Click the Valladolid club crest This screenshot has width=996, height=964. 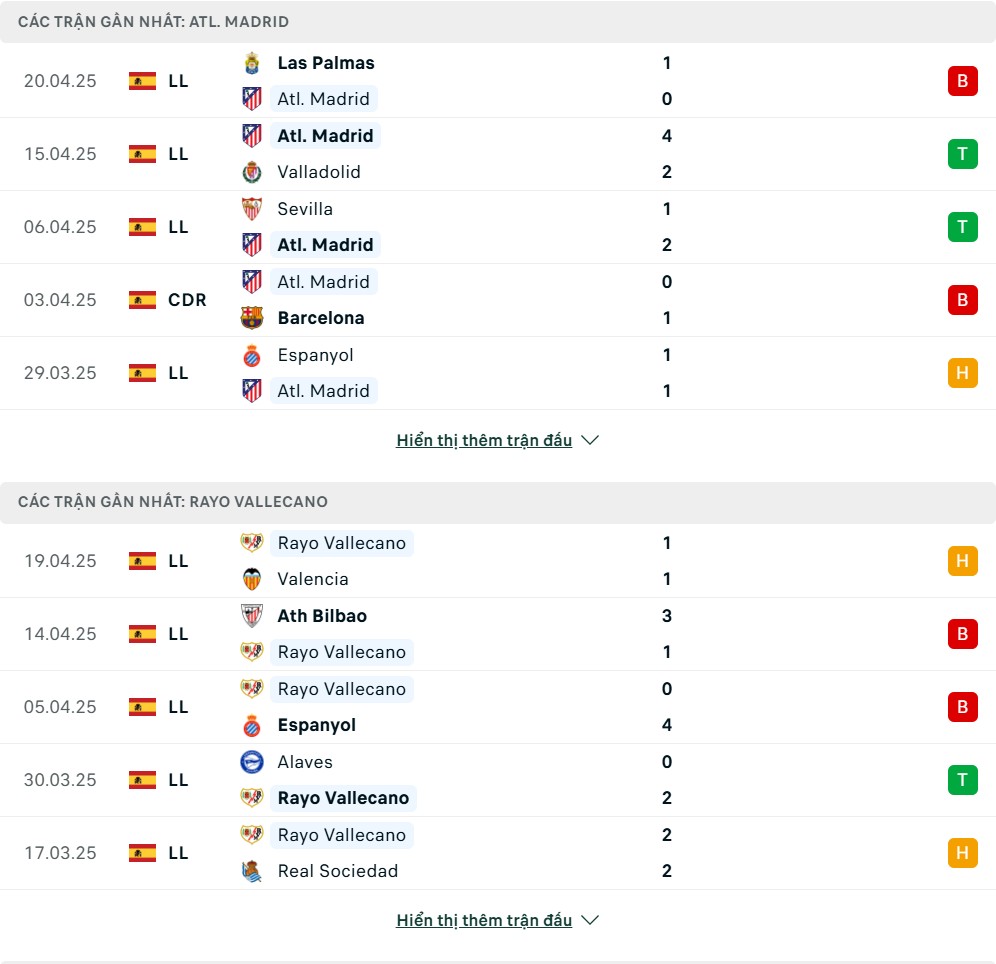(x=252, y=172)
